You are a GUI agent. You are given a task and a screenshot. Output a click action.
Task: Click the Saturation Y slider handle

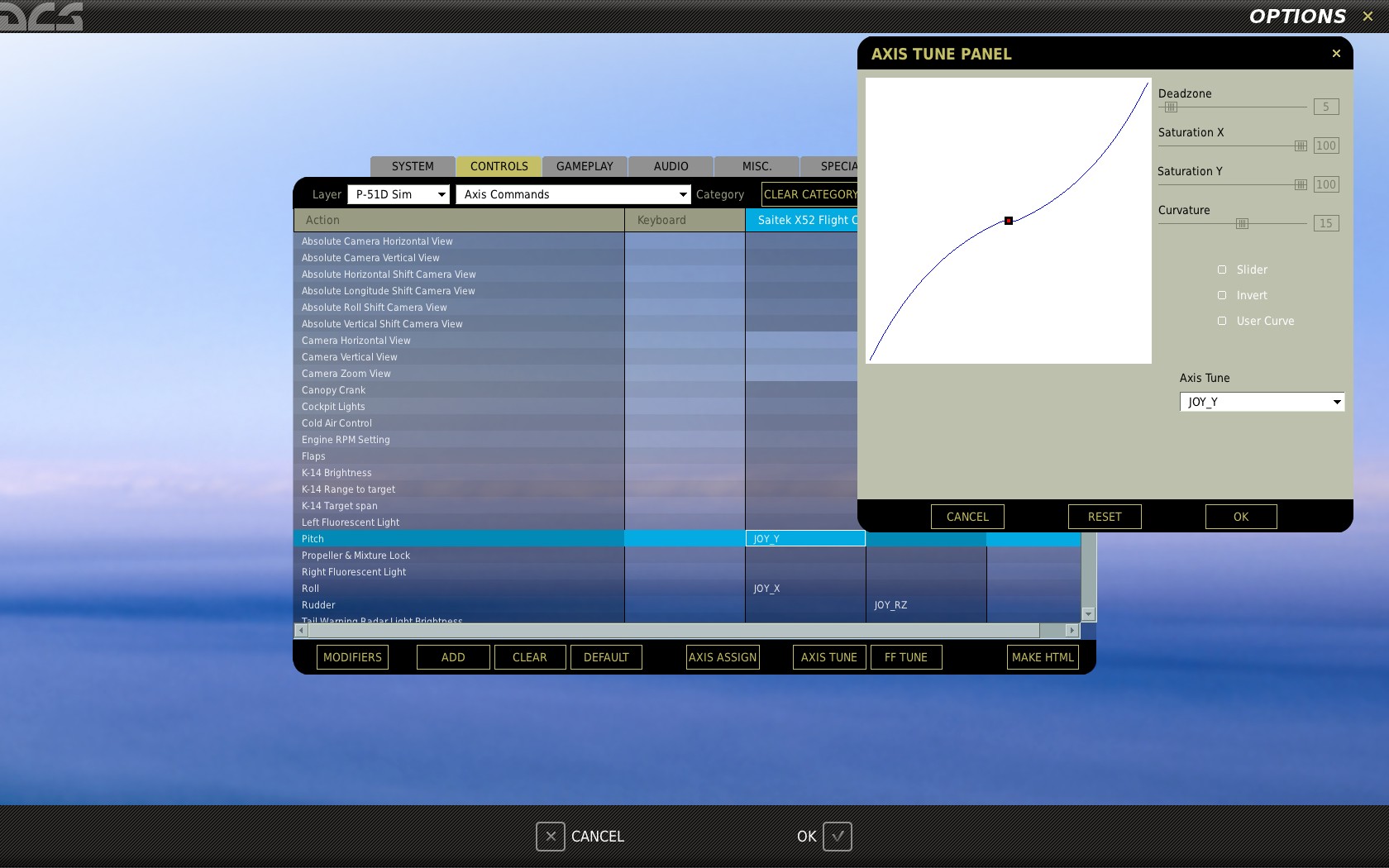pos(1301,184)
